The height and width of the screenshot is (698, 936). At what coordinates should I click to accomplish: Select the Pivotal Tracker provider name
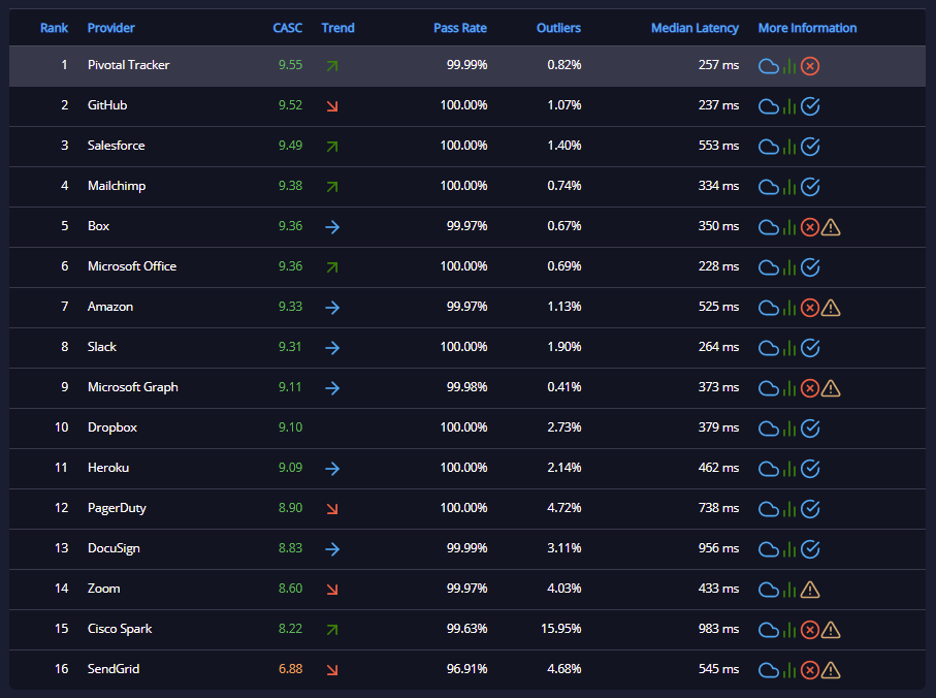(128, 65)
